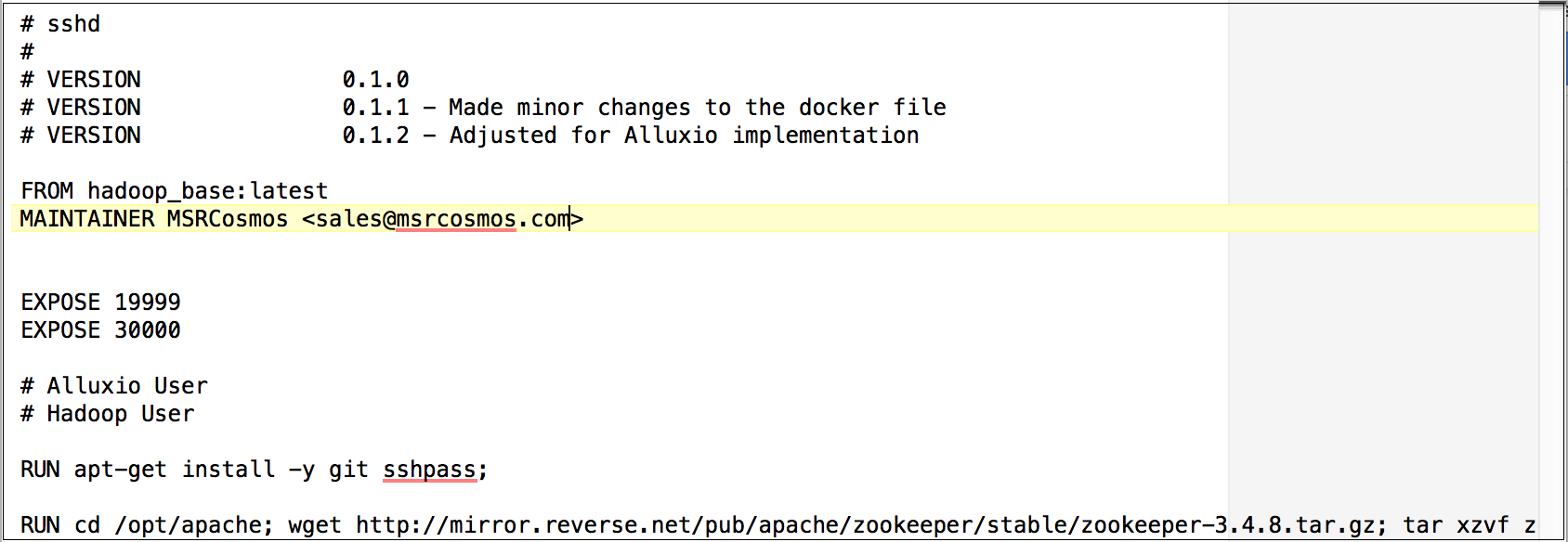Click the '# Alluxio User' comment
Screen dimensions: 1568x542
pyautogui.click(x=114, y=386)
